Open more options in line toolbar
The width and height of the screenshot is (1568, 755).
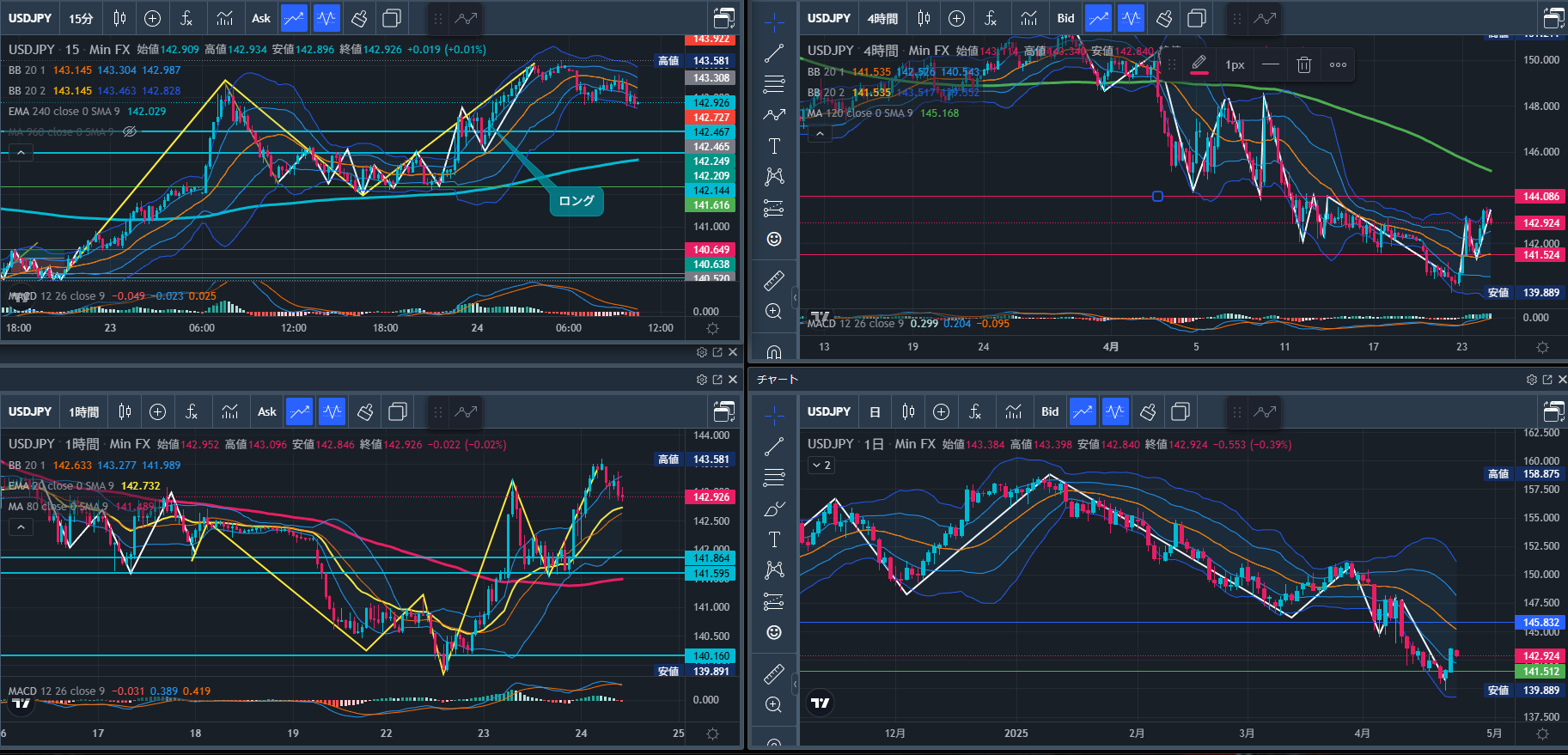(x=1338, y=64)
